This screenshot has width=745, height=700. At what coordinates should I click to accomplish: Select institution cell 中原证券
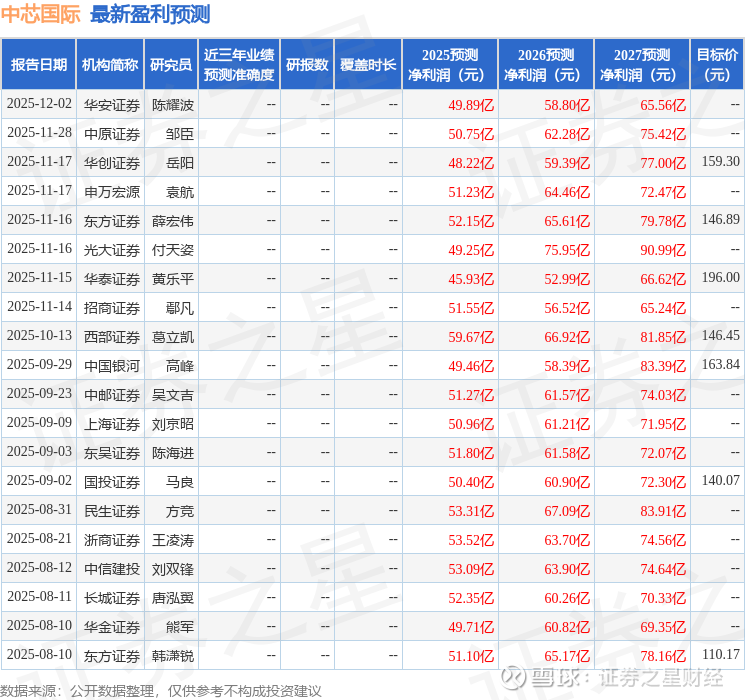(x=112, y=134)
